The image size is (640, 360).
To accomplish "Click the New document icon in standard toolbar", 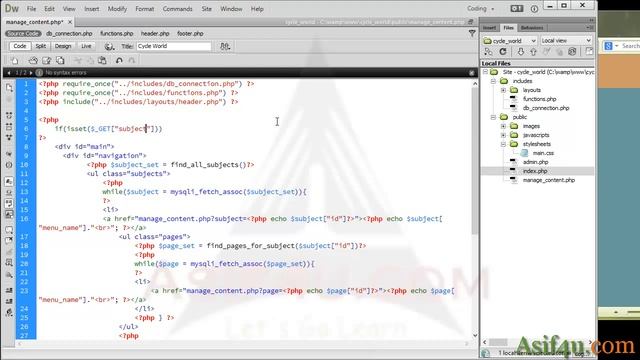I will coord(15,60).
